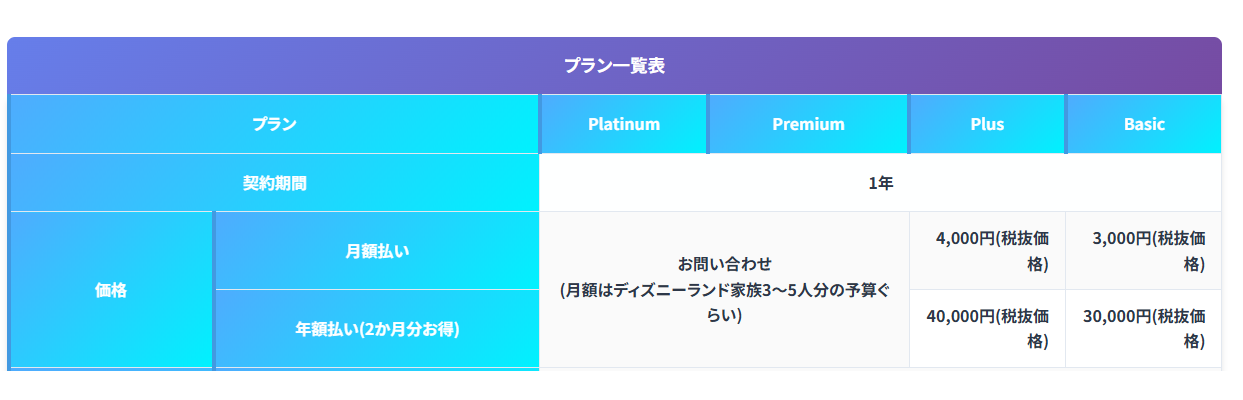Viewport: 1243px width, 400px height.
Task: Select the Premium plan header
Action: point(808,124)
